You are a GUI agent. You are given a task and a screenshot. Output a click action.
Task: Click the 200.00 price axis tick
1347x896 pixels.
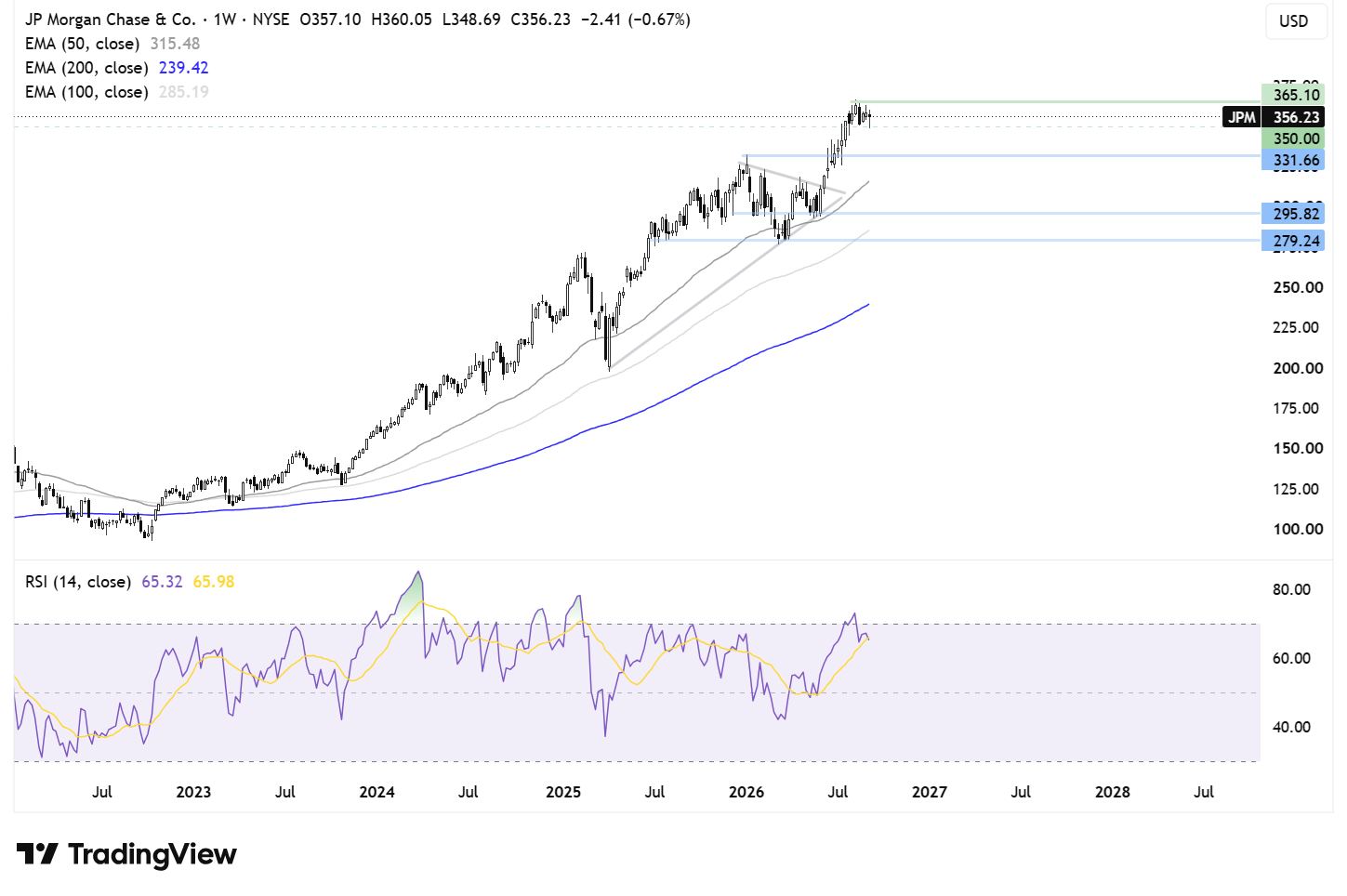pyautogui.click(x=1298, y=368)
